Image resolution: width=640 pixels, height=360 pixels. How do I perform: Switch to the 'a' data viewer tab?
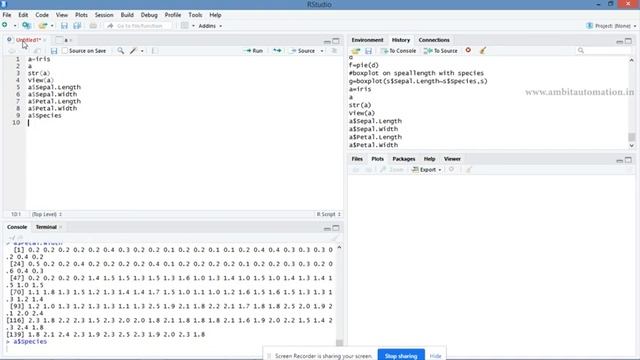point(65,40)
